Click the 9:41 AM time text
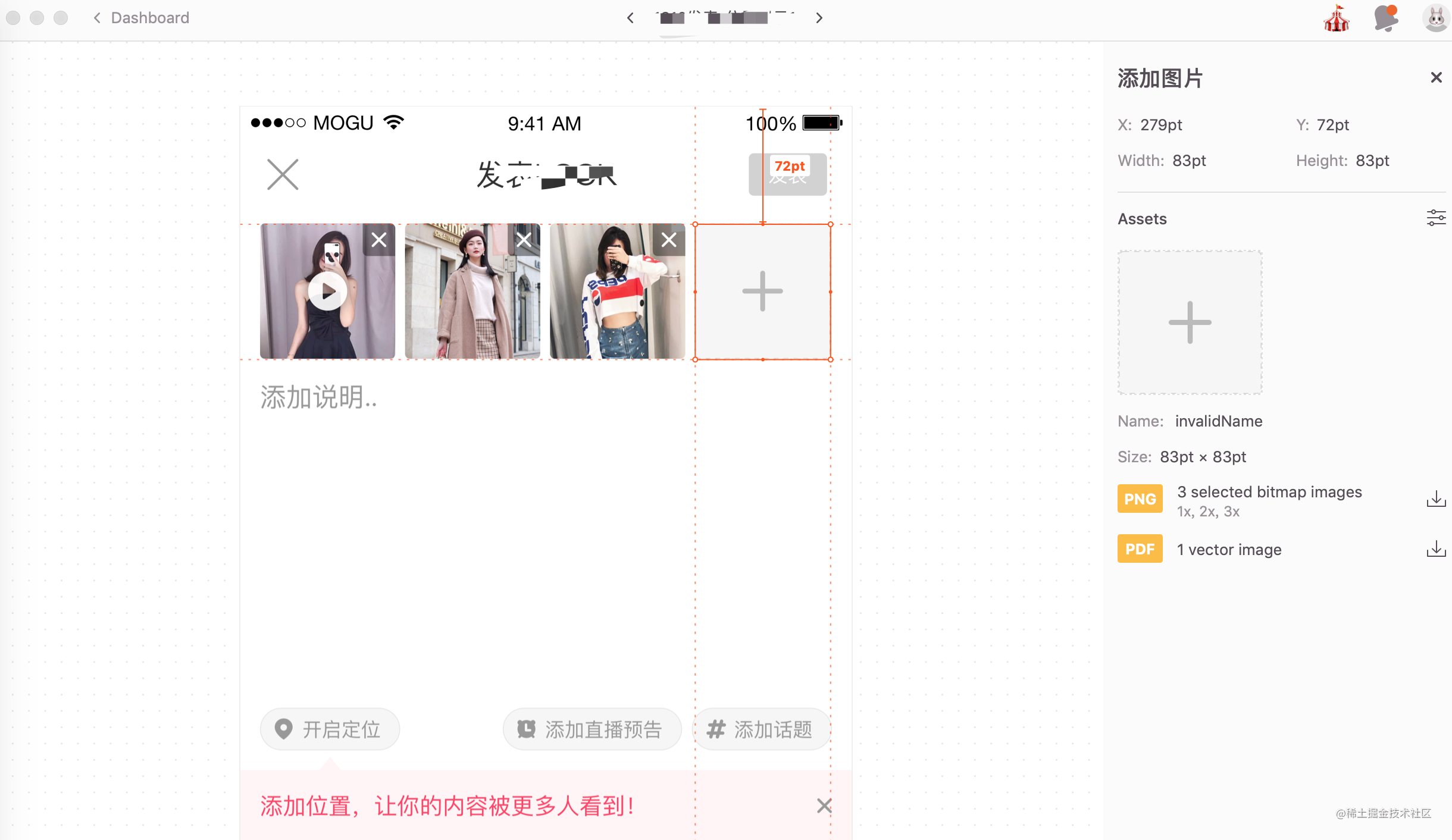Viewport: 1452px width, 840px height. [x=544, y=123]
